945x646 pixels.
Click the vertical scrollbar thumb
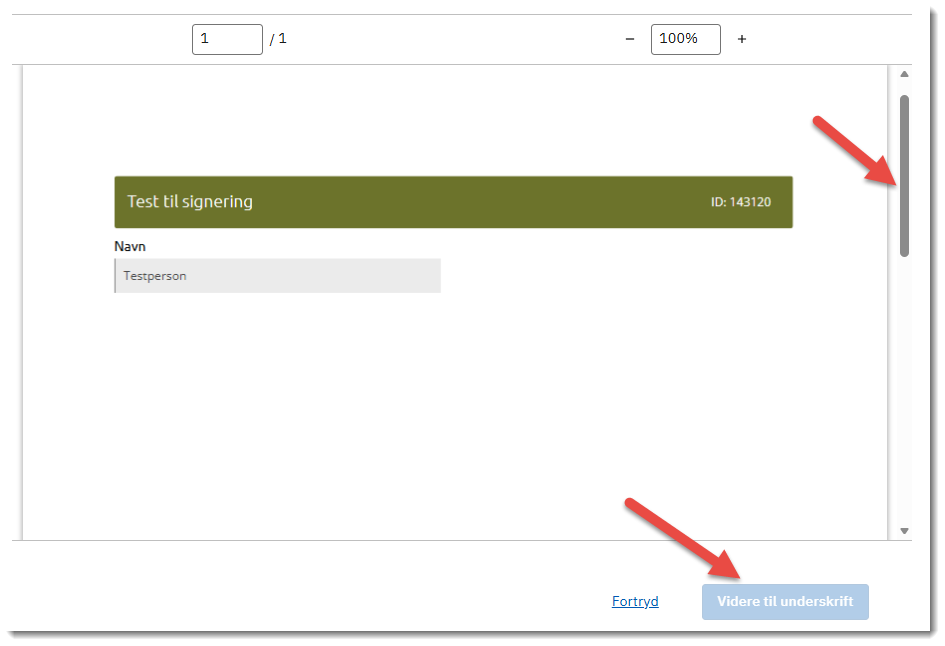(904, 175)
